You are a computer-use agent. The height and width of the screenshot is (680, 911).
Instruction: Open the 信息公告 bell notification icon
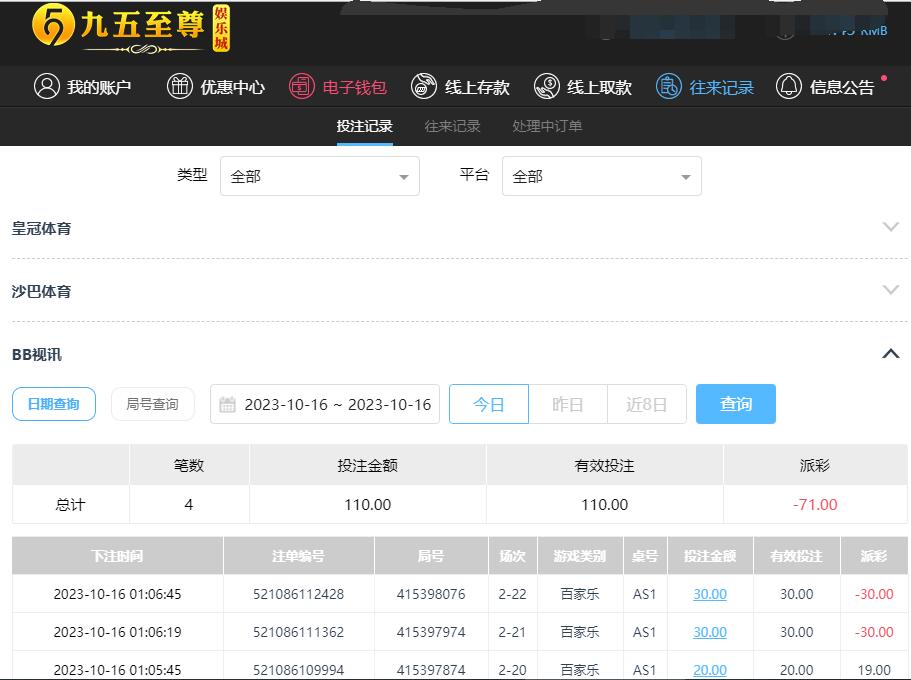pyautogui.click(x=789, y=86)
